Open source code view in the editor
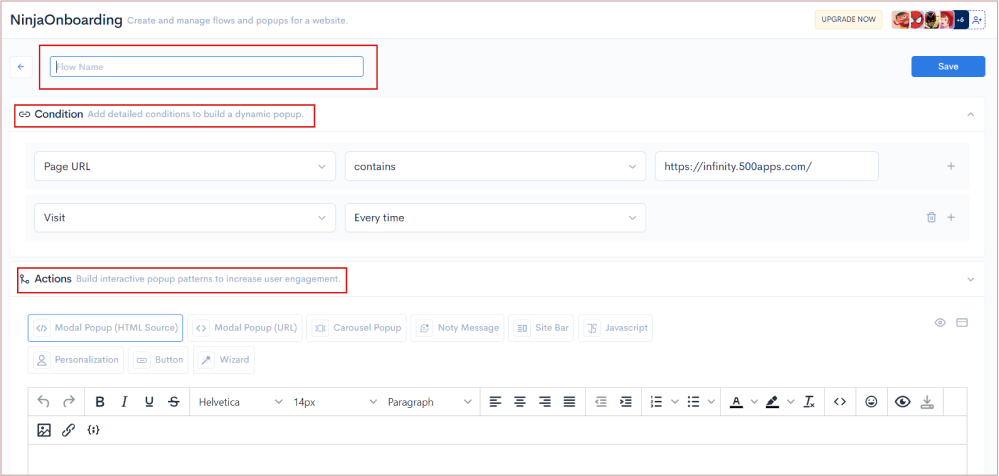 [x=840, y=402]
